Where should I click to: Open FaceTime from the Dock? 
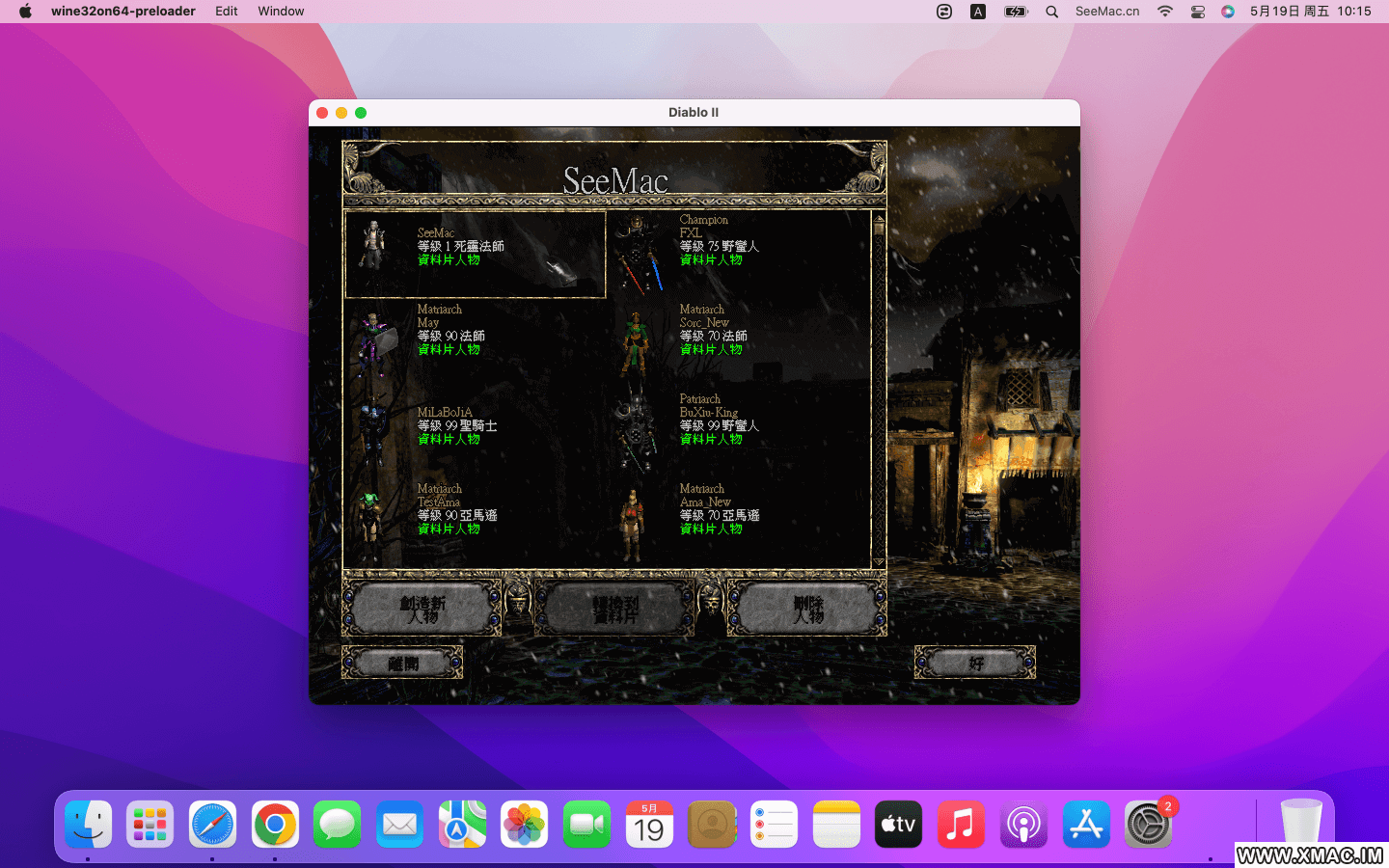[x=586, y=825]
